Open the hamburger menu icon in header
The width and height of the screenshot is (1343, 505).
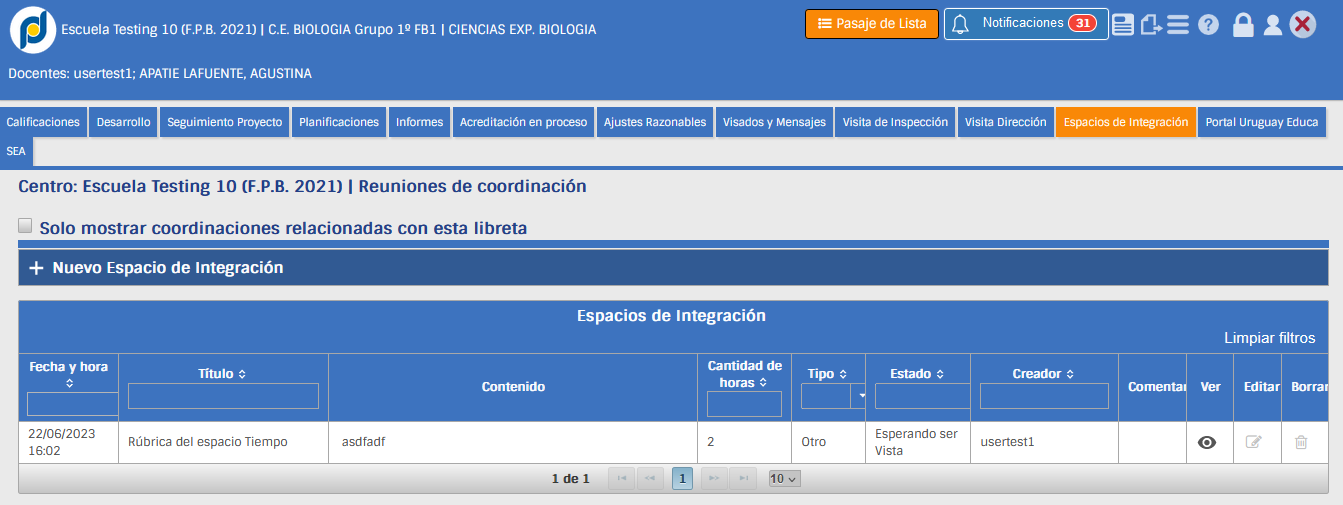pyautogui.click(x=1178, y=25)
